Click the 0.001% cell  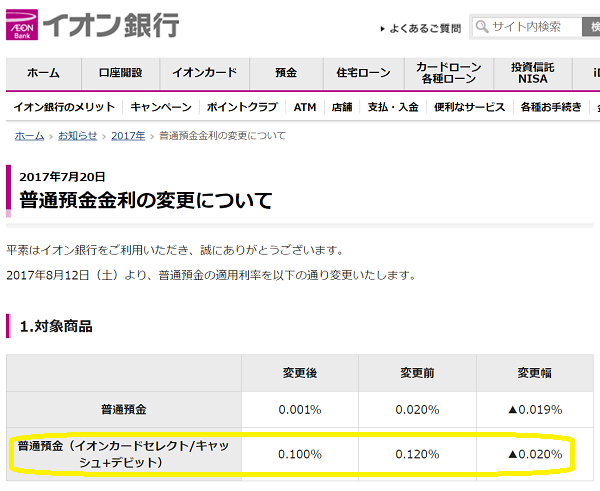[300, 410]
